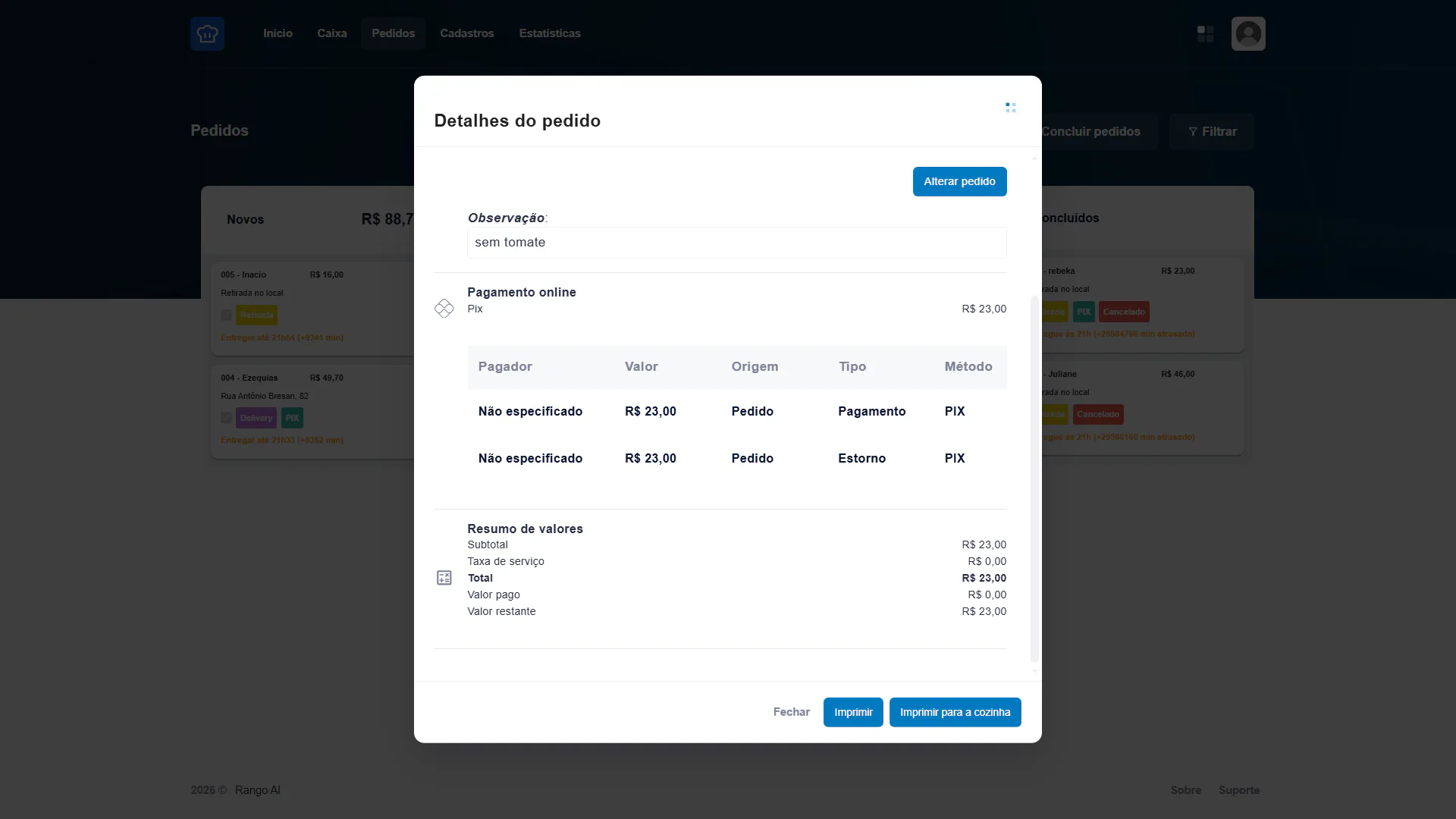Click the Cancelado tag on Juliane order
The width and height of the screenshot is (1456, 819).
pyautogui.click(x=1098, y=414)
